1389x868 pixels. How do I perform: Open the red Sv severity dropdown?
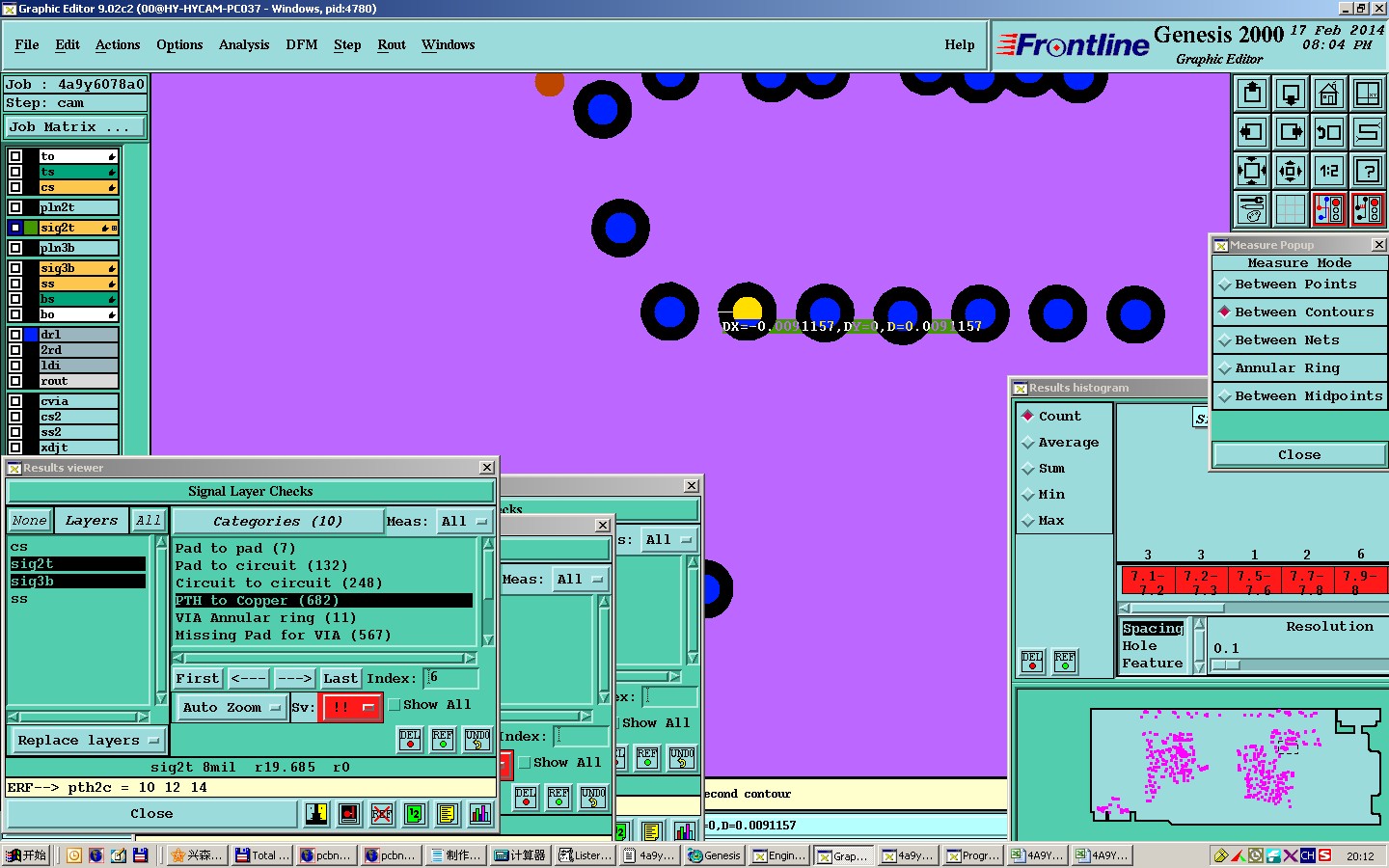point(351,708)
